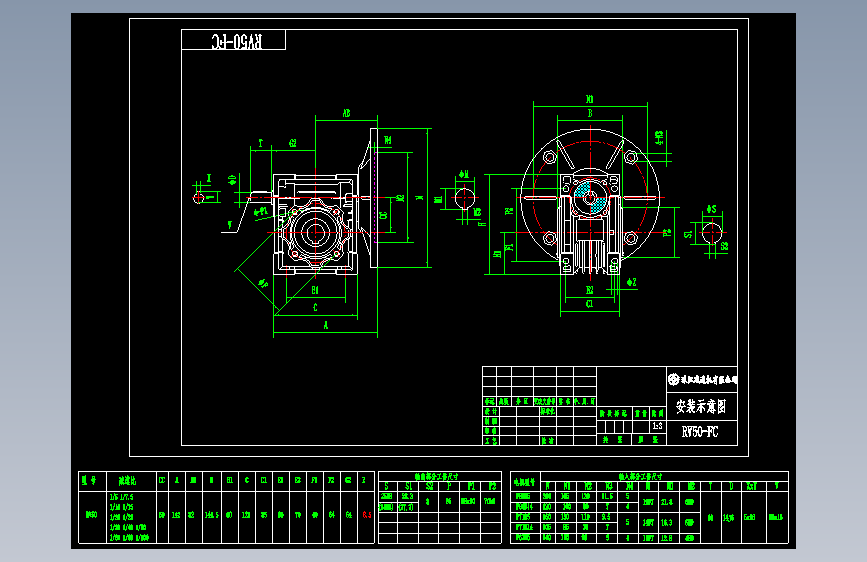Select the 1/5 1/7.5 ratio entry
This screenshot has width=867, height=562.
(121, 497)
